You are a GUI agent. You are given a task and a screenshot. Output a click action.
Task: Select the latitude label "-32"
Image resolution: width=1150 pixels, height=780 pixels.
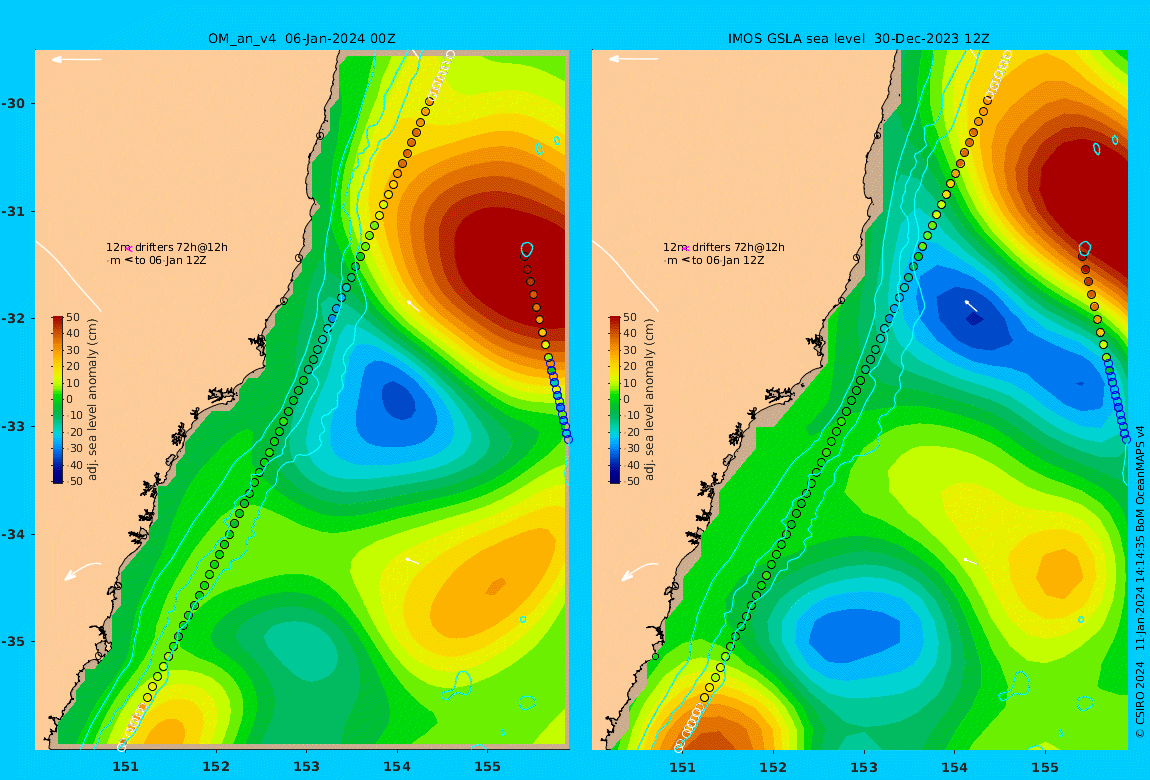tap(12, 319)
